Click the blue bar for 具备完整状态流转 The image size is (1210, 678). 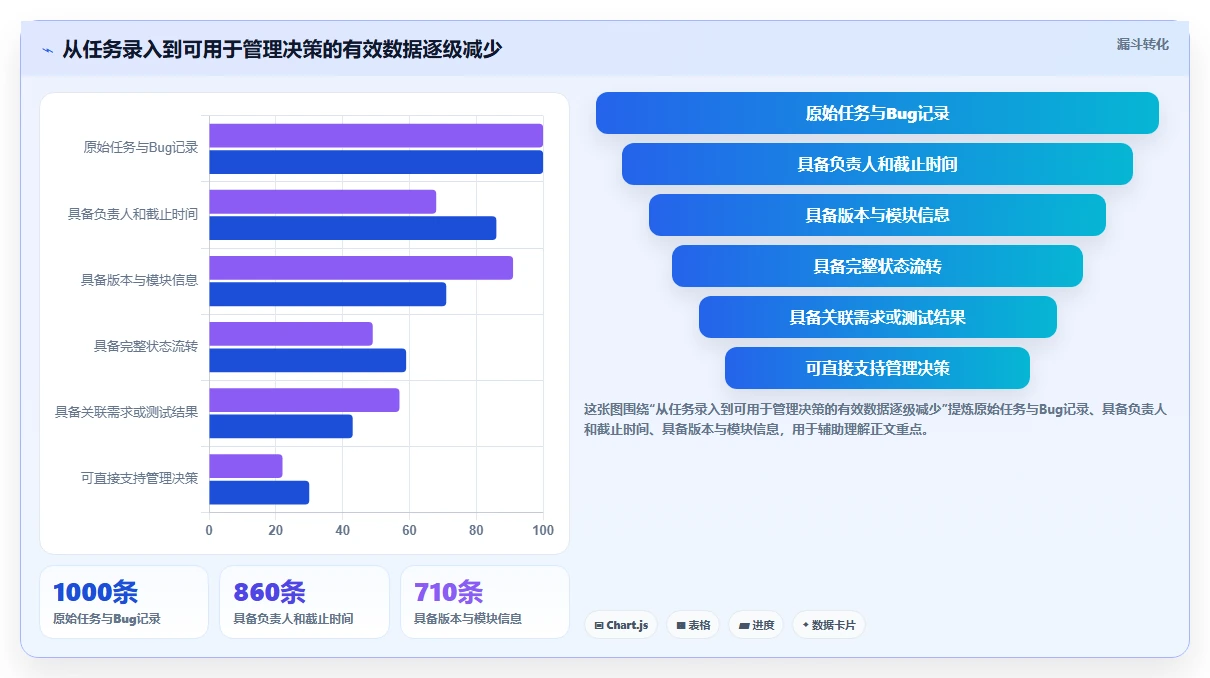(x=307, y=360)
